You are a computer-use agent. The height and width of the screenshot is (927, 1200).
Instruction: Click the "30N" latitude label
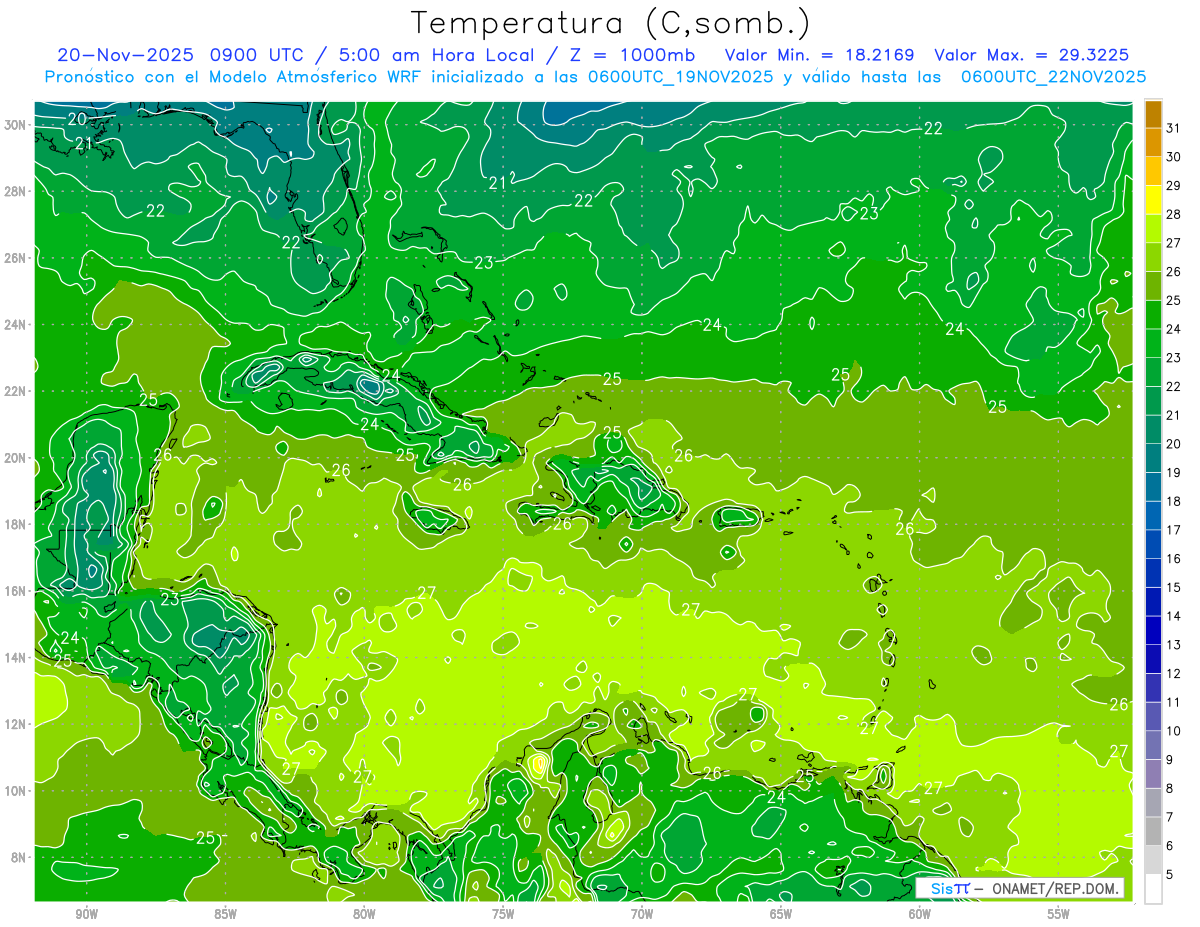pos(16,125)
